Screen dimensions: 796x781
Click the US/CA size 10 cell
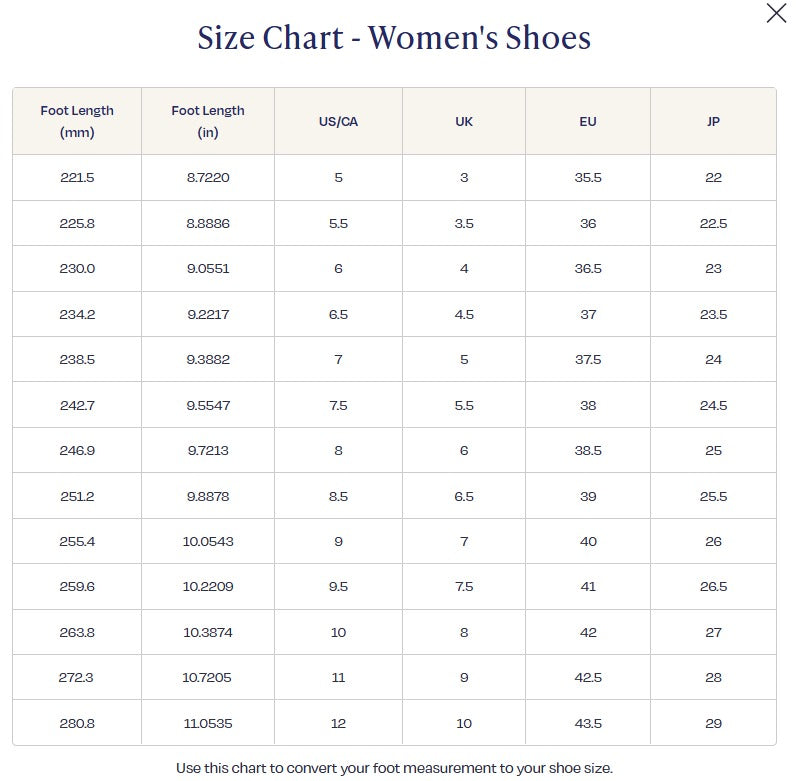tap(338, 633)
